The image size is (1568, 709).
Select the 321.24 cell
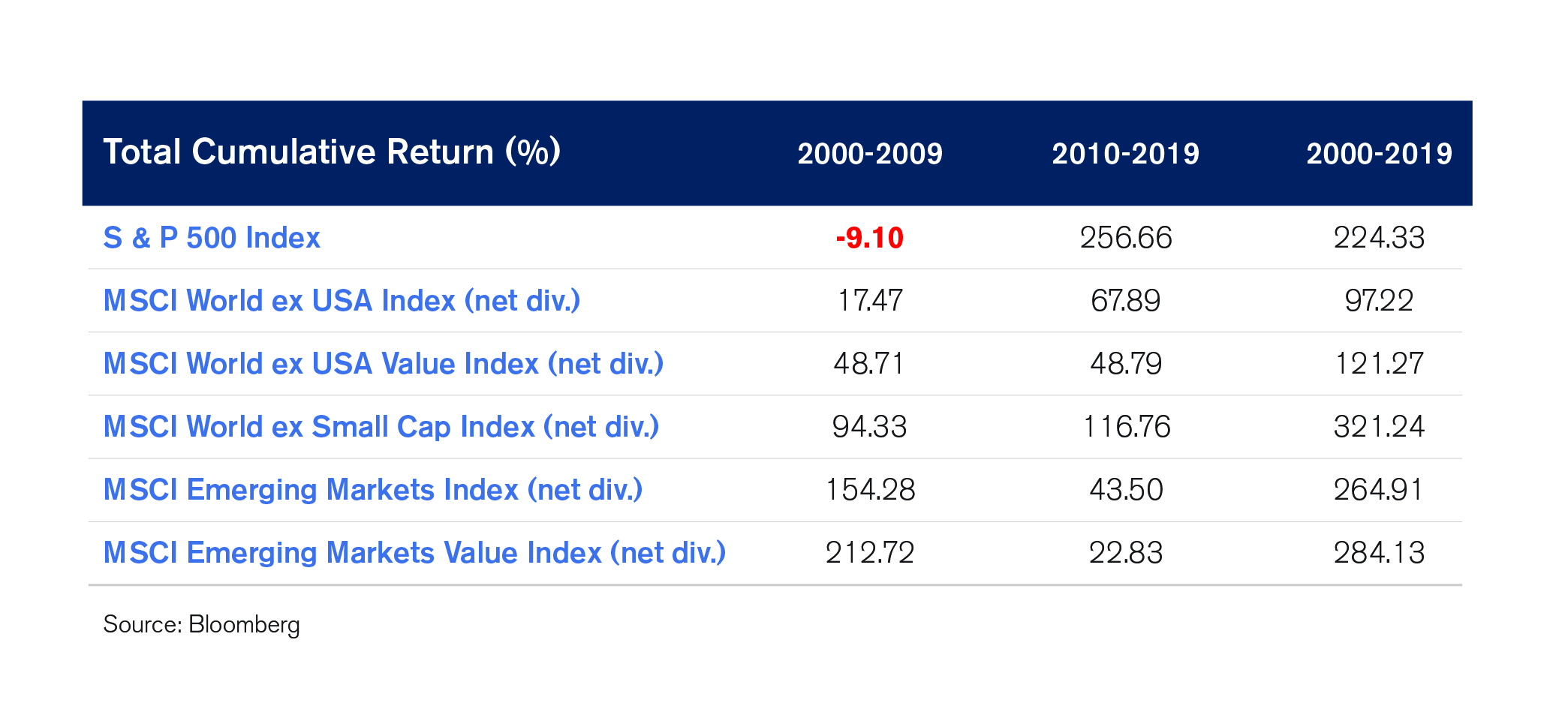click(x=1379, y=427)
